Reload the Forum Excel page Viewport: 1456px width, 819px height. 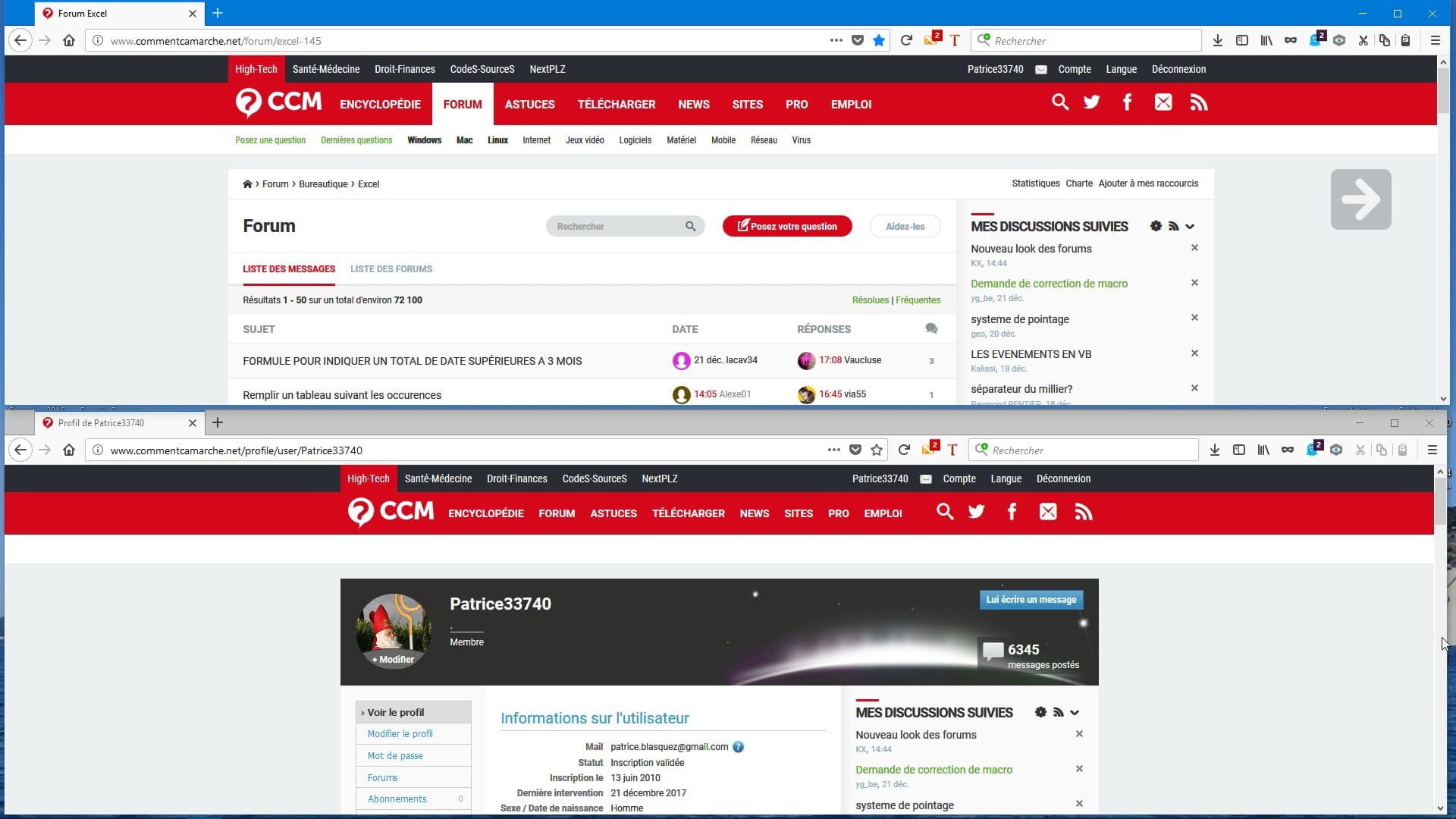click(905, 41)
